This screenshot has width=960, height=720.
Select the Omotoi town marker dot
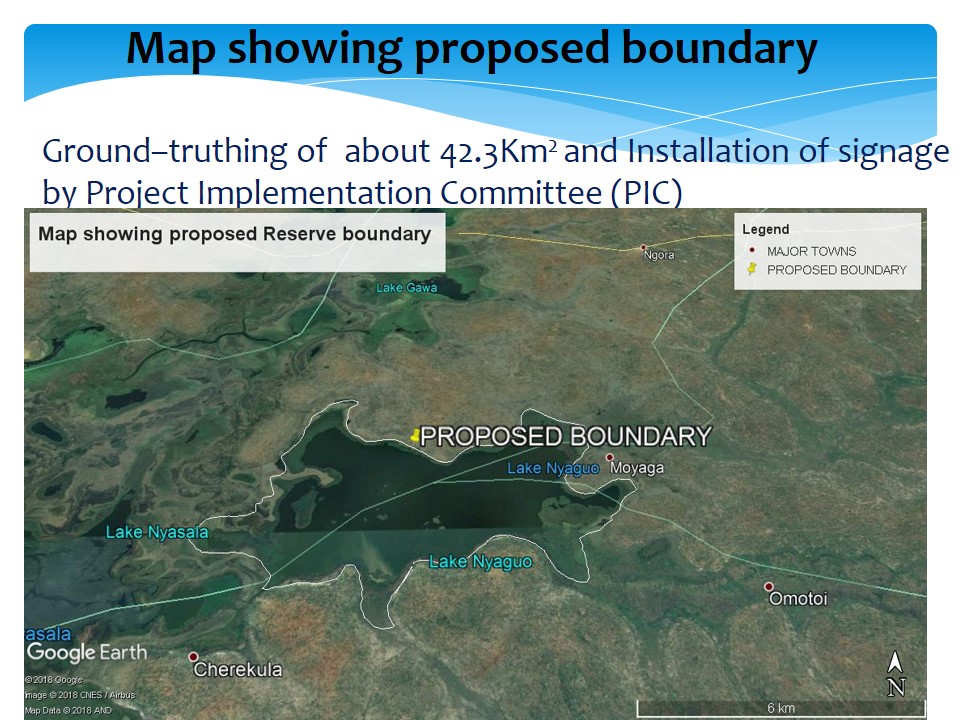(x=769, y=587)
